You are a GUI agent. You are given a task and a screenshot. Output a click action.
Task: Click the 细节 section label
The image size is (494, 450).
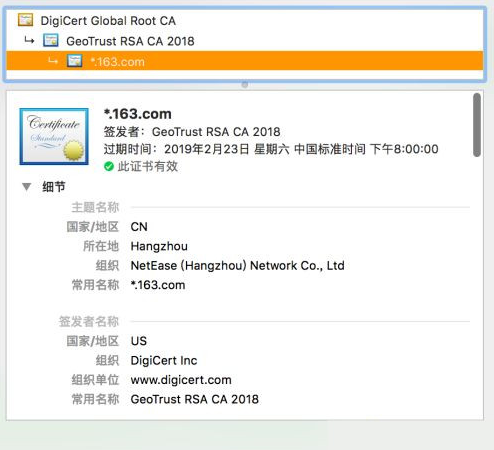[54, 187]
